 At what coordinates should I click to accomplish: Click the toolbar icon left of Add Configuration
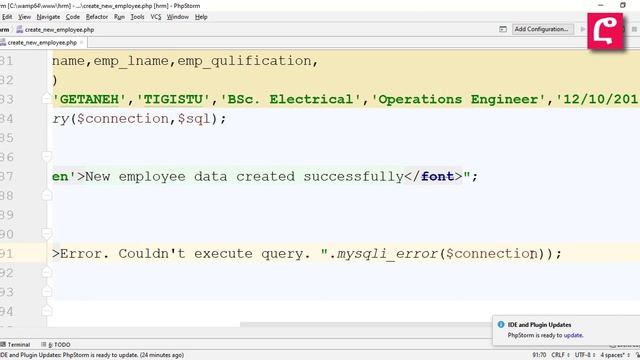[503, 29]
